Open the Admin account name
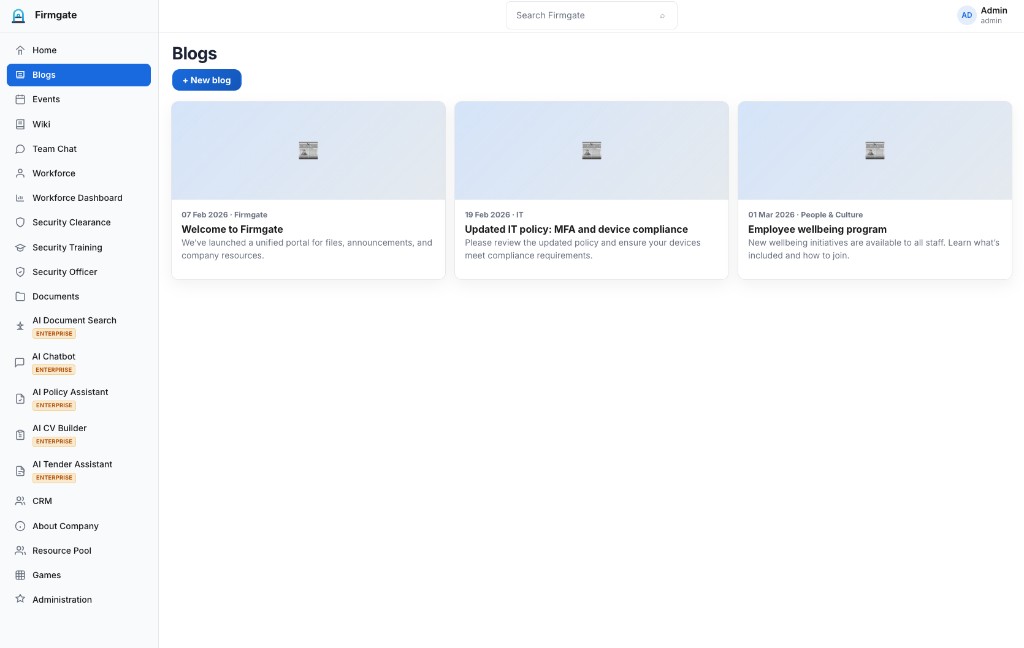1024x648 pixels. pos(993,10)
